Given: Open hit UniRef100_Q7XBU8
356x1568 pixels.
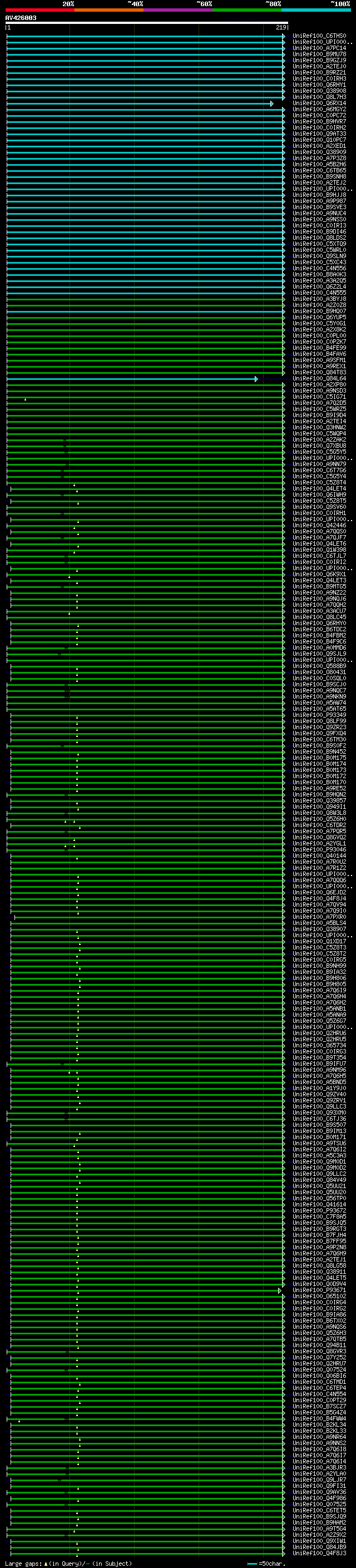Looking at the screenshot, I should point(319,446).
